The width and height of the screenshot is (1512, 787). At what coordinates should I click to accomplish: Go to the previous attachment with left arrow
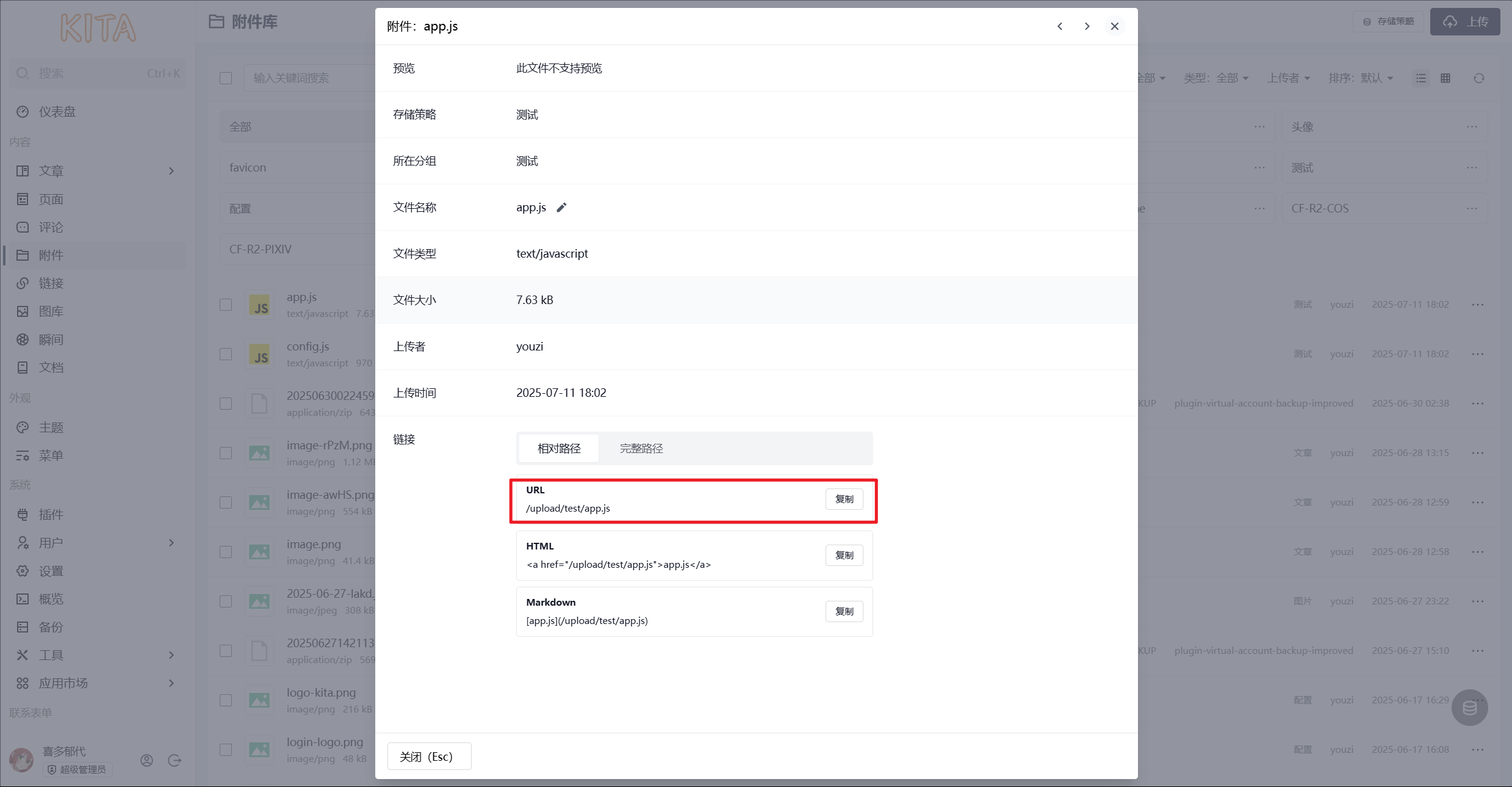click(x=1060, y=26)
